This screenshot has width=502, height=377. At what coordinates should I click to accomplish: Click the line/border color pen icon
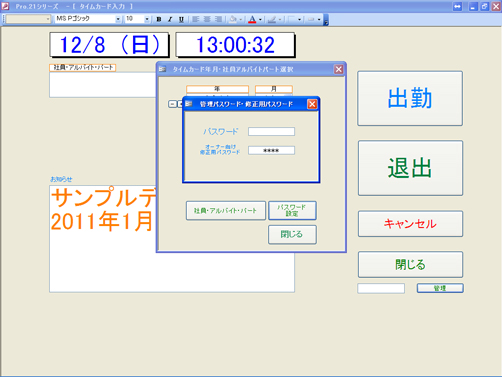click(x=272, y=19)
